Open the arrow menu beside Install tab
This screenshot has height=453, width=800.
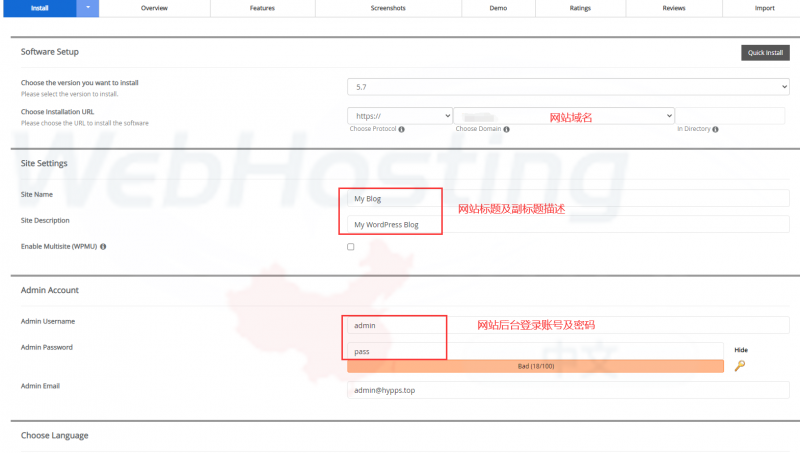coord(88,7)
